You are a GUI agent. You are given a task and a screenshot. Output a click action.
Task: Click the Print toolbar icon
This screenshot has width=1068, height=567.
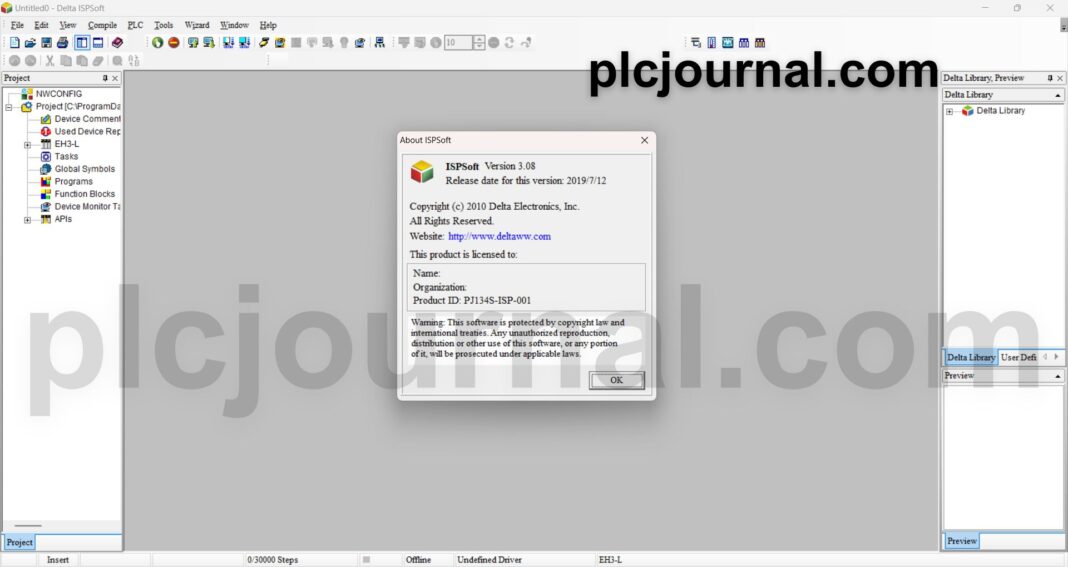(63, 43)
